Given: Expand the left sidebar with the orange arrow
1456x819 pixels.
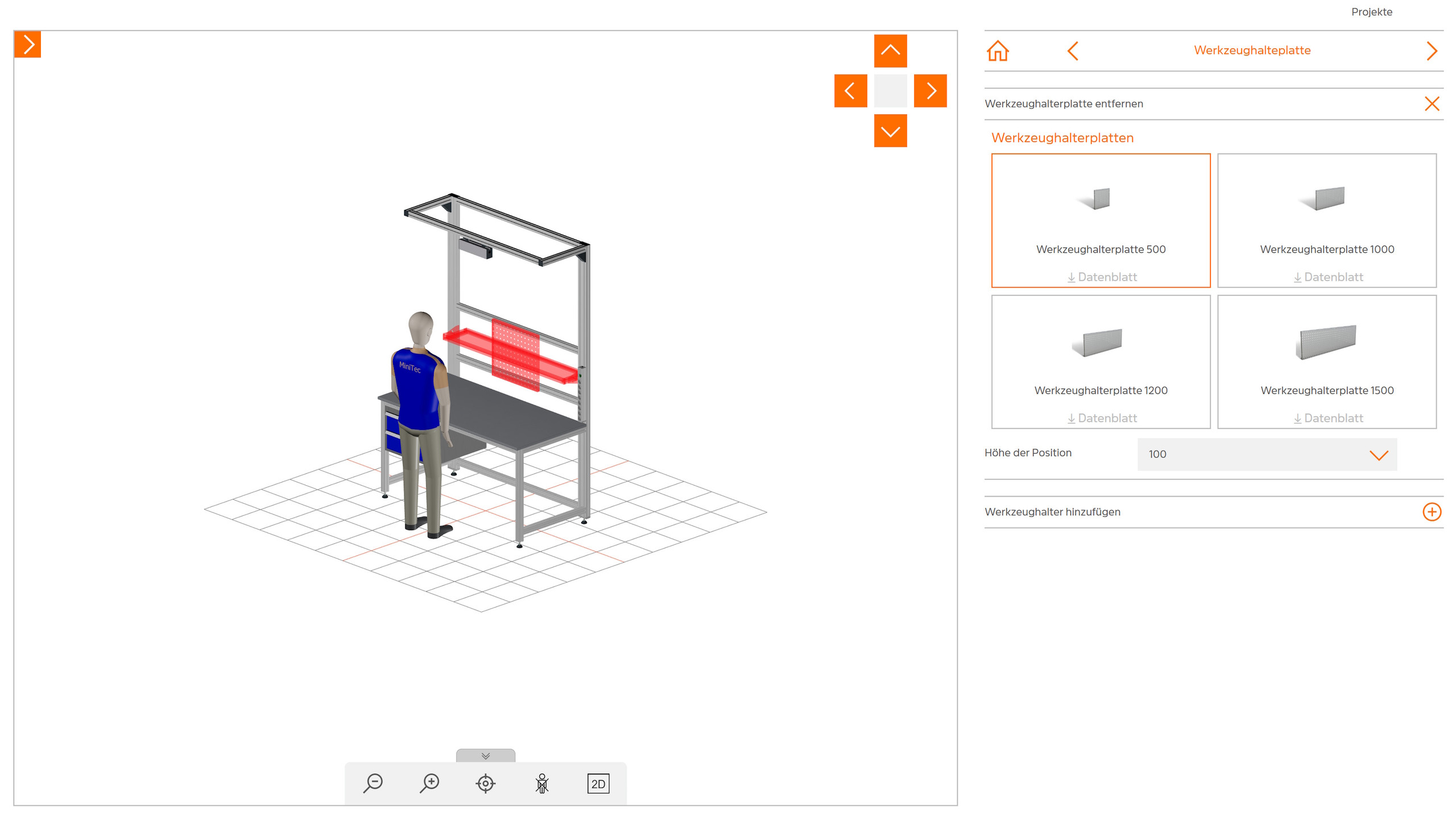Looking at the screenshot, I should [27, 44].
